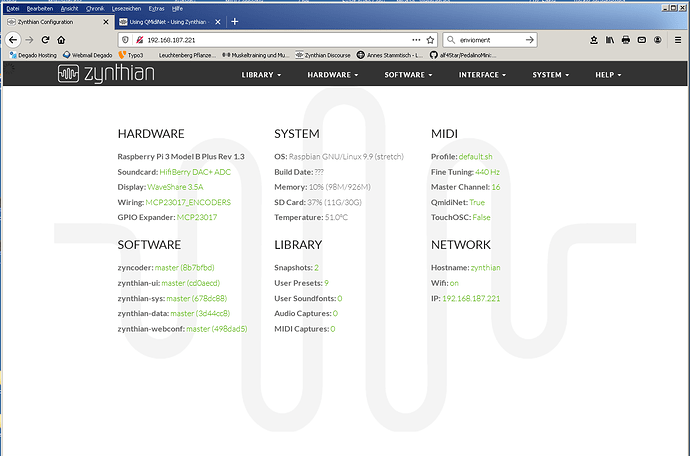Screen dimensions: 690x456
Task: Click the Zynthian logo
Action: click(x=106, y=74)
